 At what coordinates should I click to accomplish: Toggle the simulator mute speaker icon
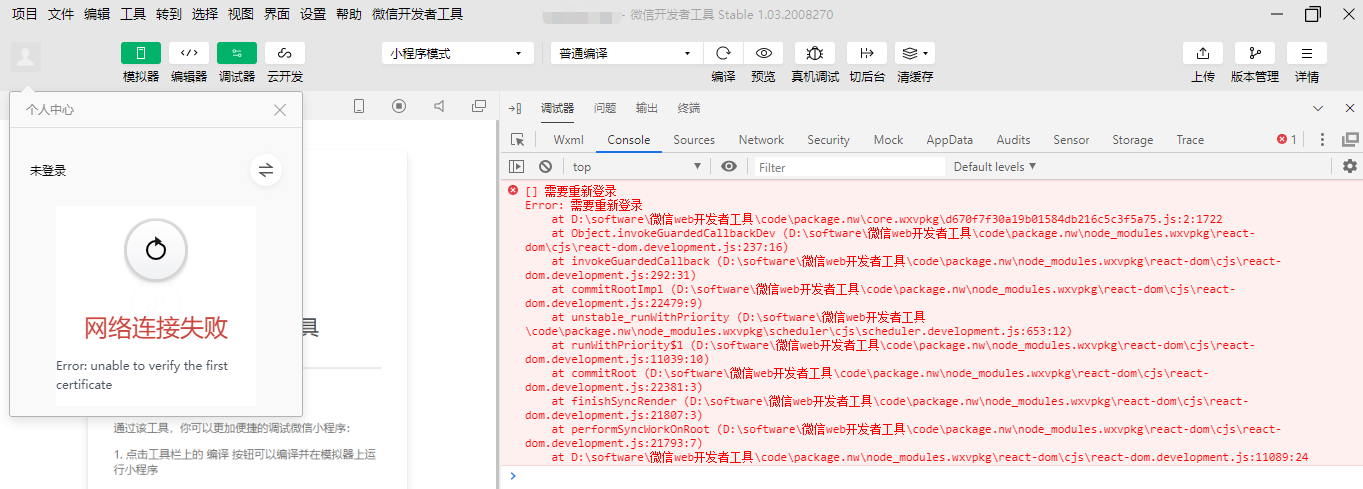[x=439, y=106]
